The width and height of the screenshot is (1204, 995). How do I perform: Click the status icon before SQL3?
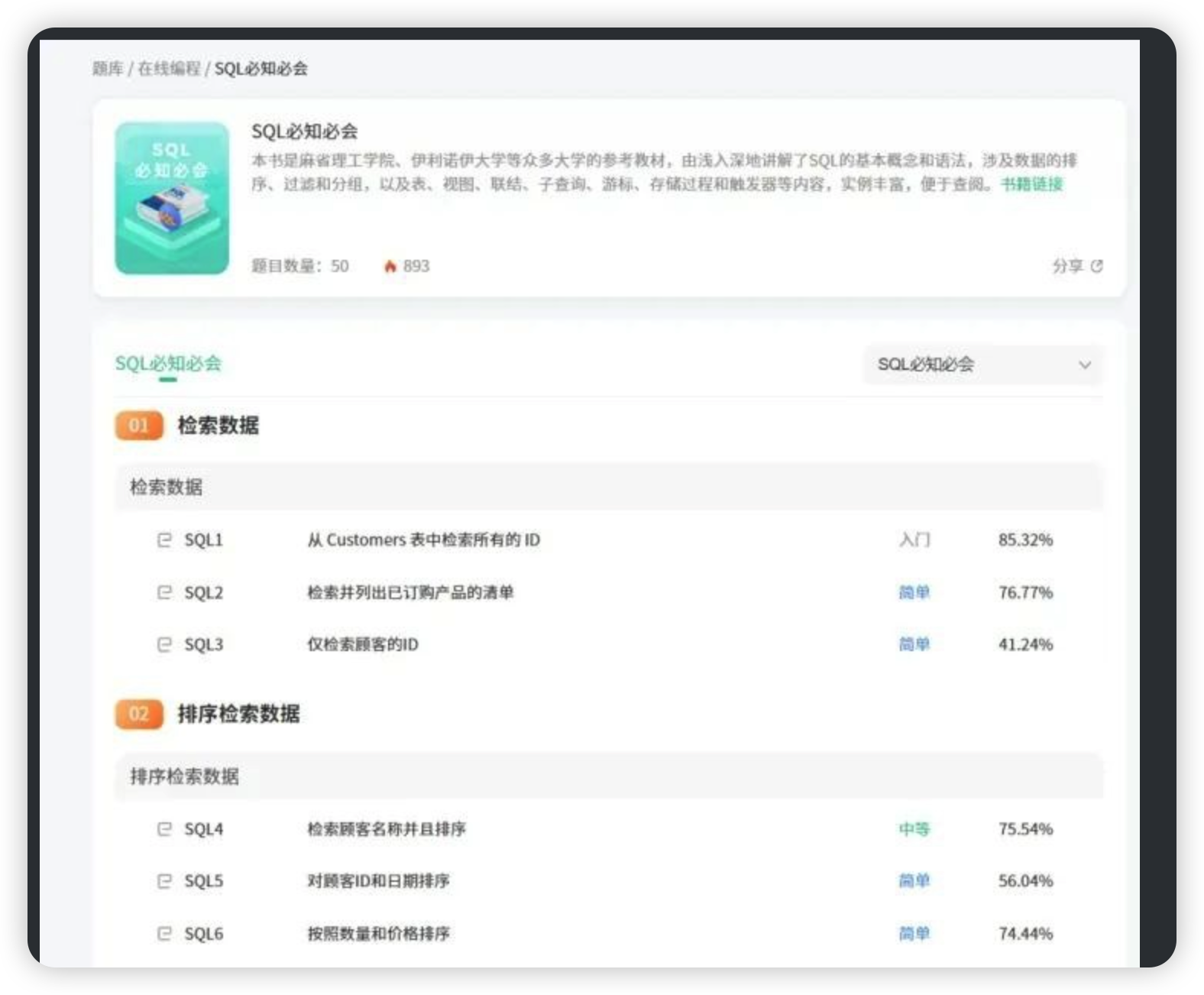coord(164,644)
